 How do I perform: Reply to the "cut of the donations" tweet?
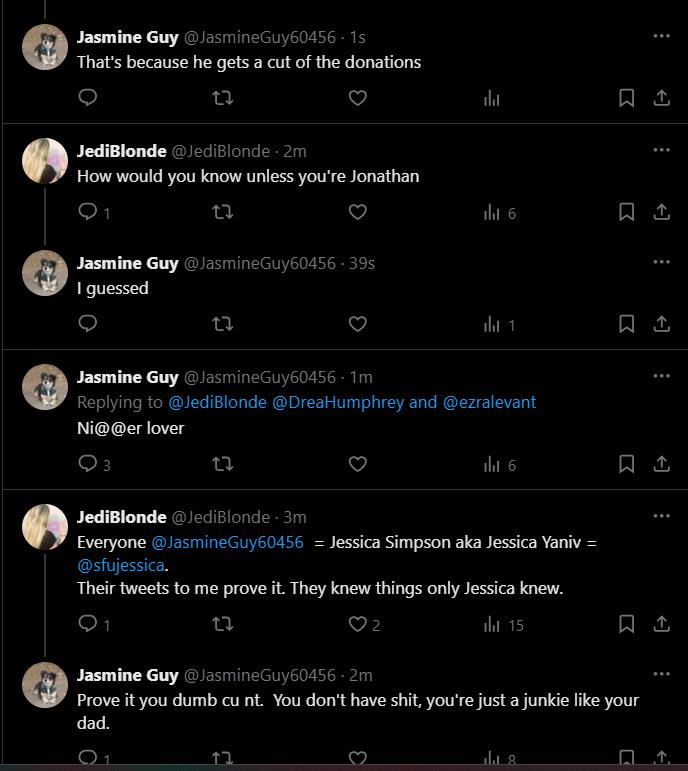tap(88, 98)
